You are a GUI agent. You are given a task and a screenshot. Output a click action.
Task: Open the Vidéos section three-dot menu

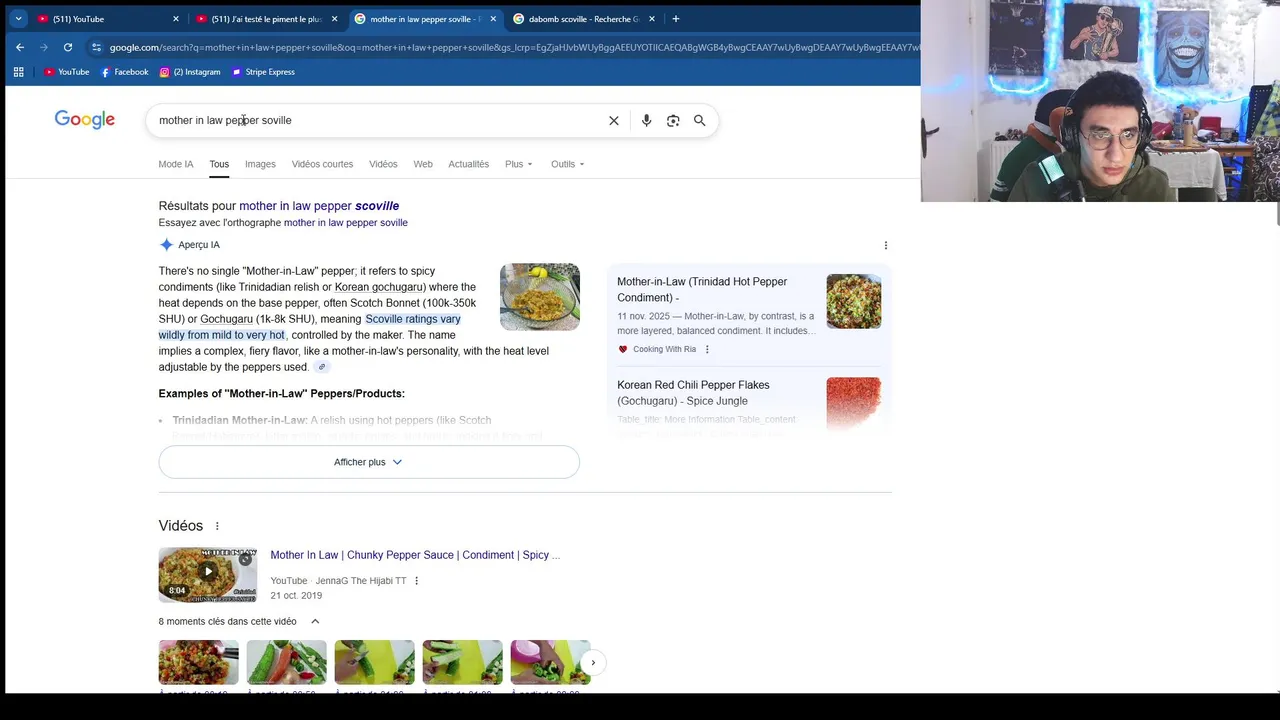tap(217, 526)
